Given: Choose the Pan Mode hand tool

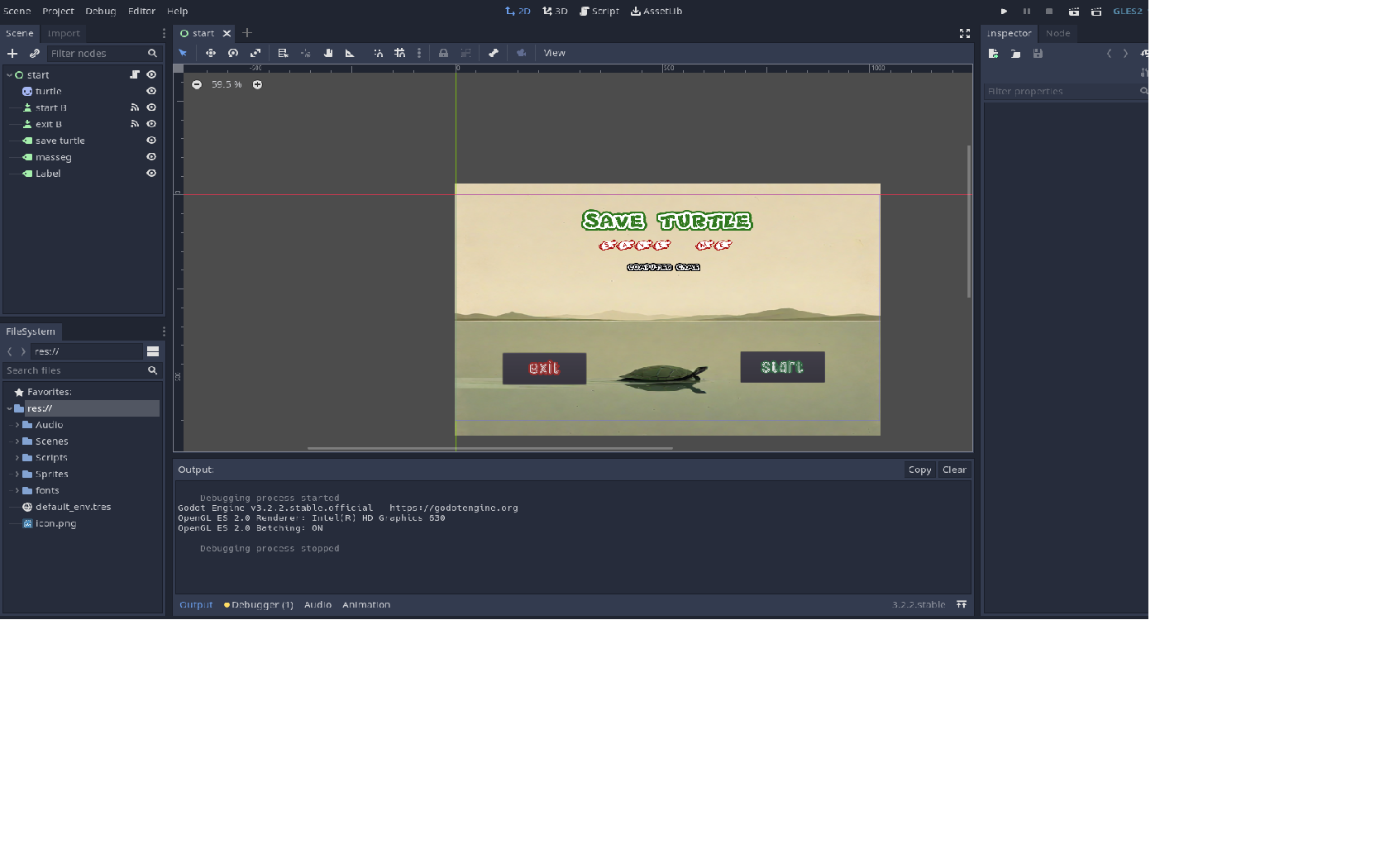Looking at the screenshot, I should [x=328, y=53].
